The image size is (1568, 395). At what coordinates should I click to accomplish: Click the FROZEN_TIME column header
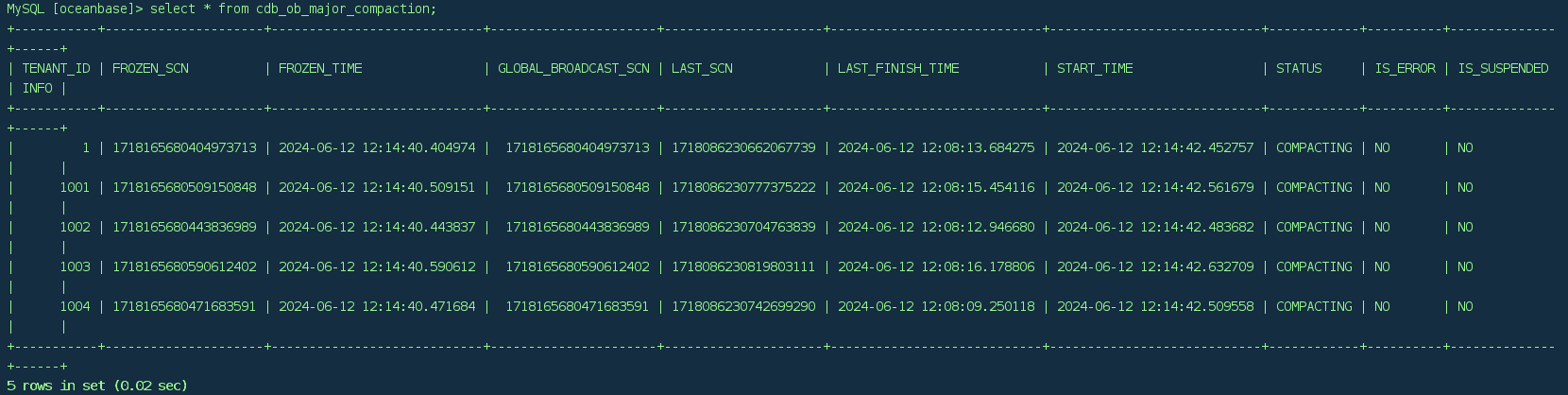pos(320,68)
